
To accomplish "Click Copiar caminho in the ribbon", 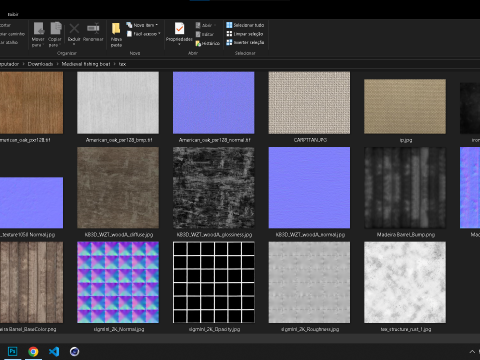I will 12,34.
